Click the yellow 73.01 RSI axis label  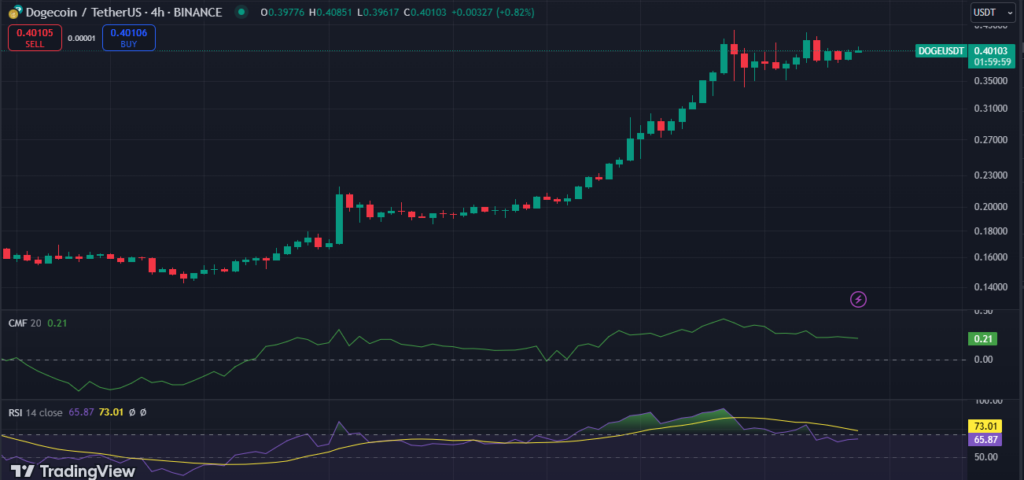[x=984, y=427]
